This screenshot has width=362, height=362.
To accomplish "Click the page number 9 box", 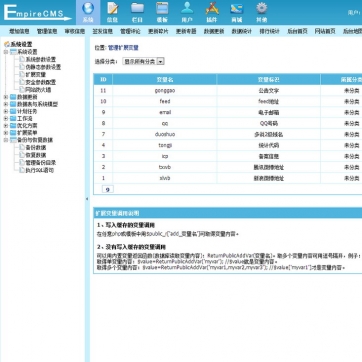I will [x=108, y=189].
